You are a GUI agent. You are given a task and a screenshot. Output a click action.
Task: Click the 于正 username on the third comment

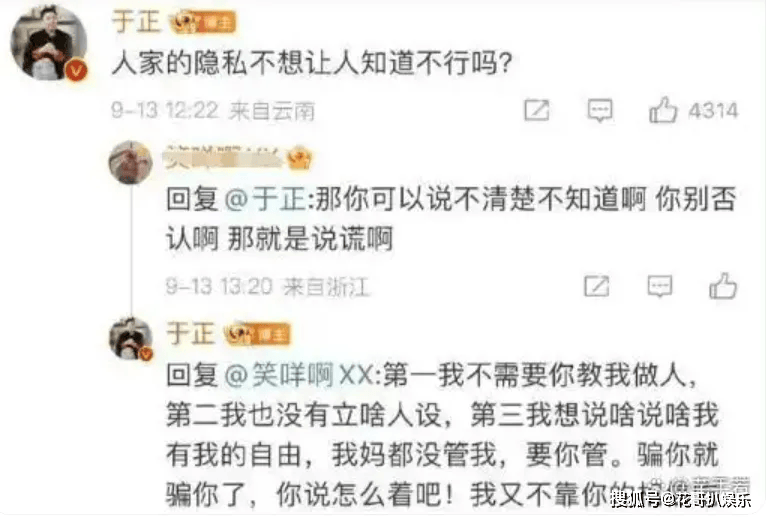191,334
